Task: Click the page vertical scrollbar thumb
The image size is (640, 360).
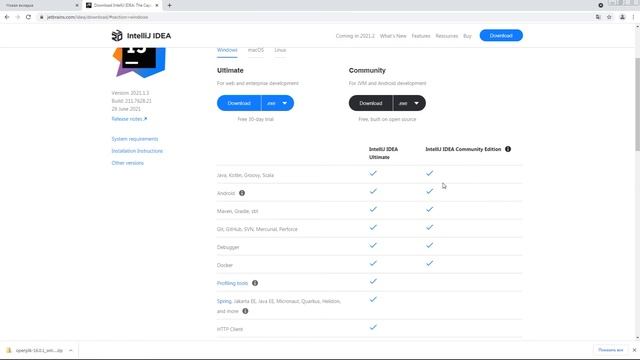Action: coord(637,104)
